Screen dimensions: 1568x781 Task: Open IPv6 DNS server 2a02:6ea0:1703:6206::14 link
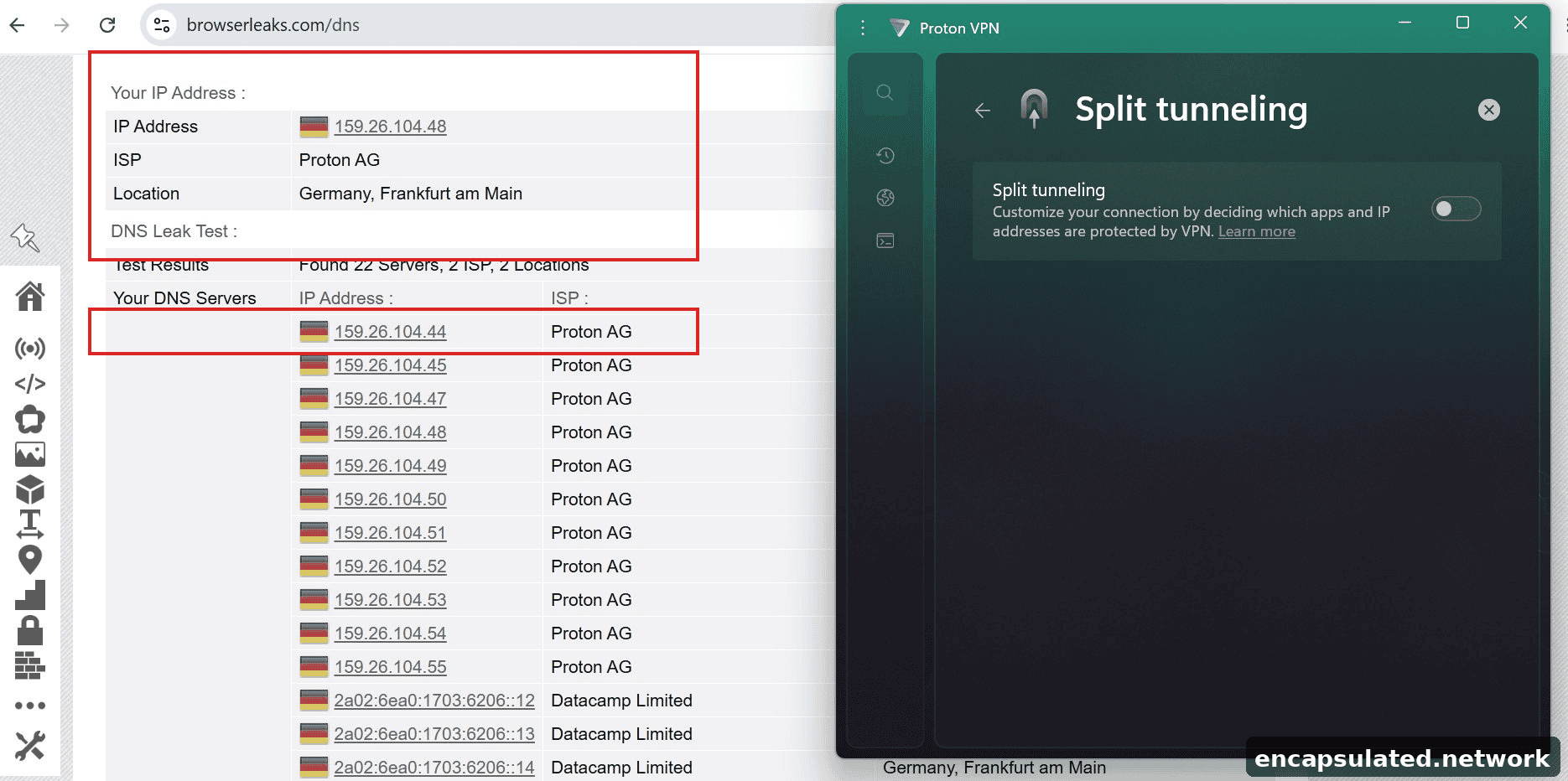tap(434, 768)
